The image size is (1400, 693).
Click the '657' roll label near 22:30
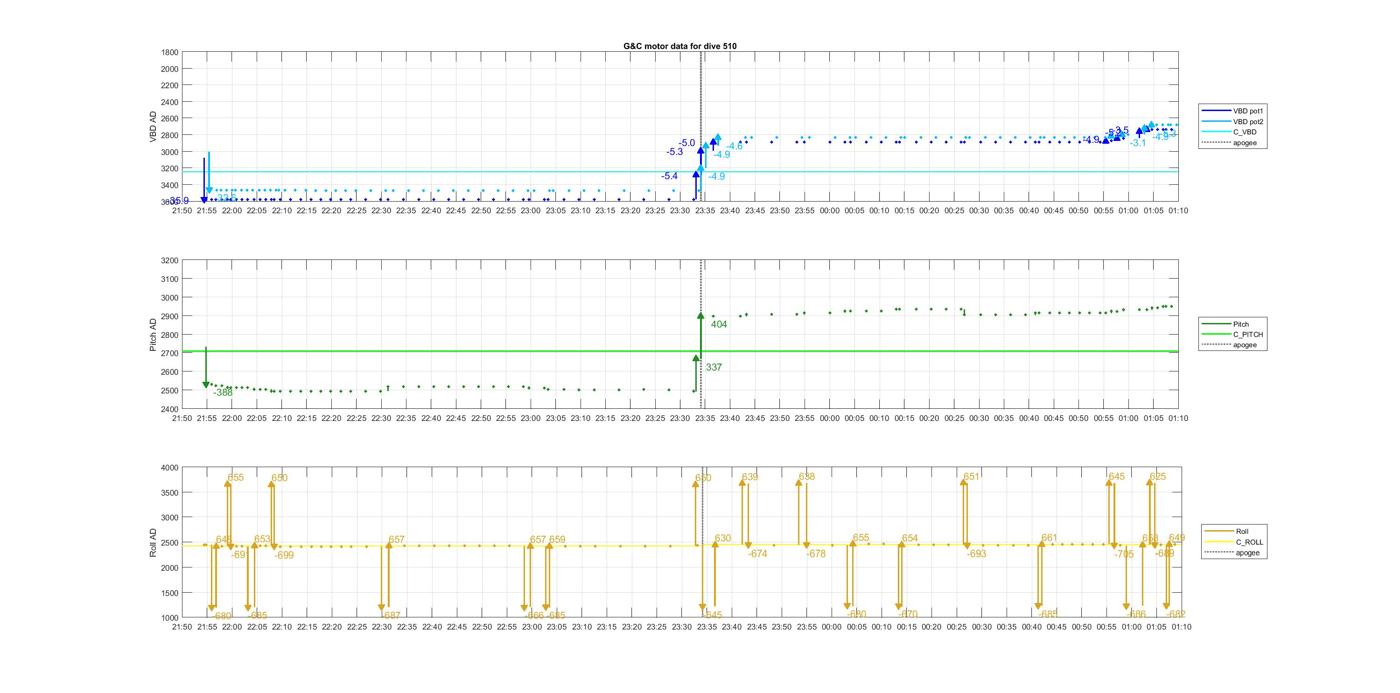point(396,540)
